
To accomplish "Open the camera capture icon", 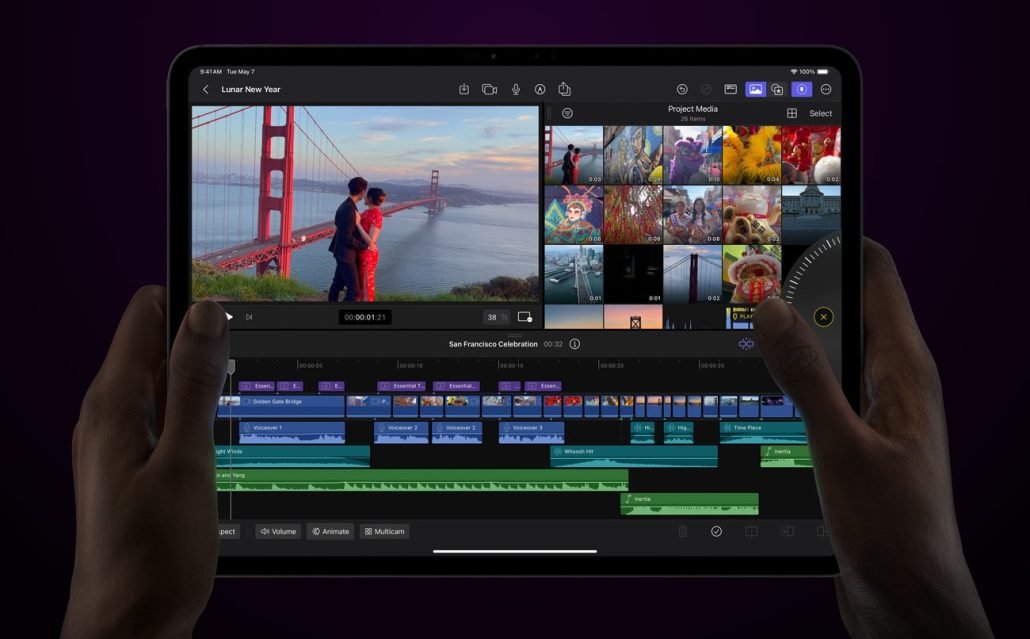I will (x=489, y=89).
